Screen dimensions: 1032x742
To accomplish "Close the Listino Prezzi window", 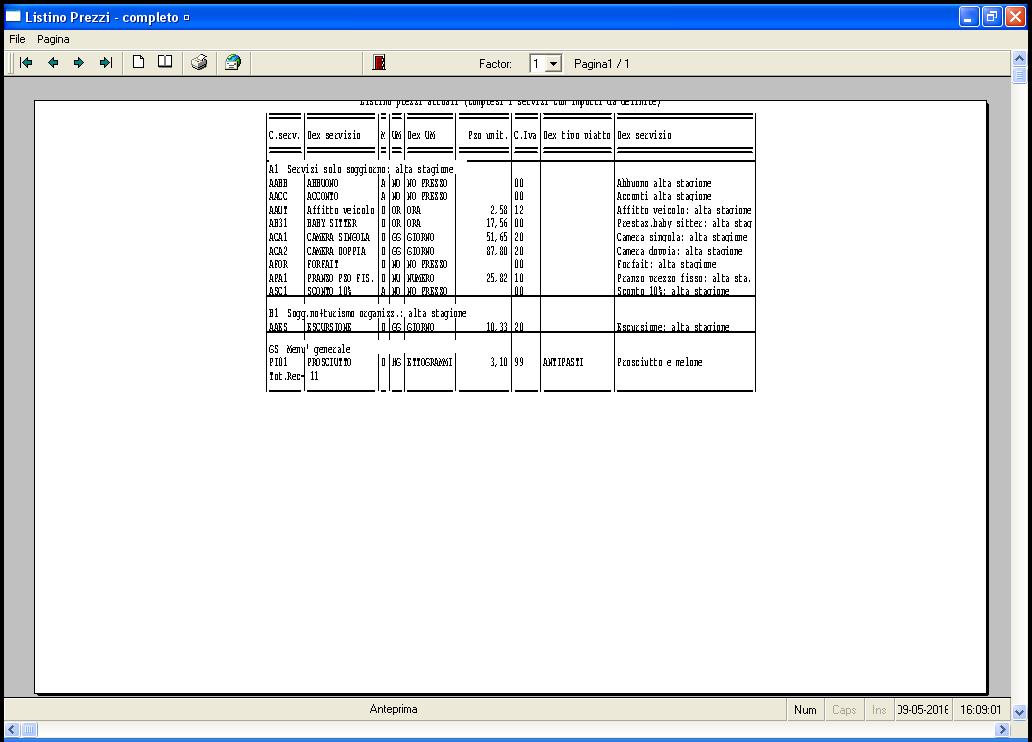I will (1016, 16).
